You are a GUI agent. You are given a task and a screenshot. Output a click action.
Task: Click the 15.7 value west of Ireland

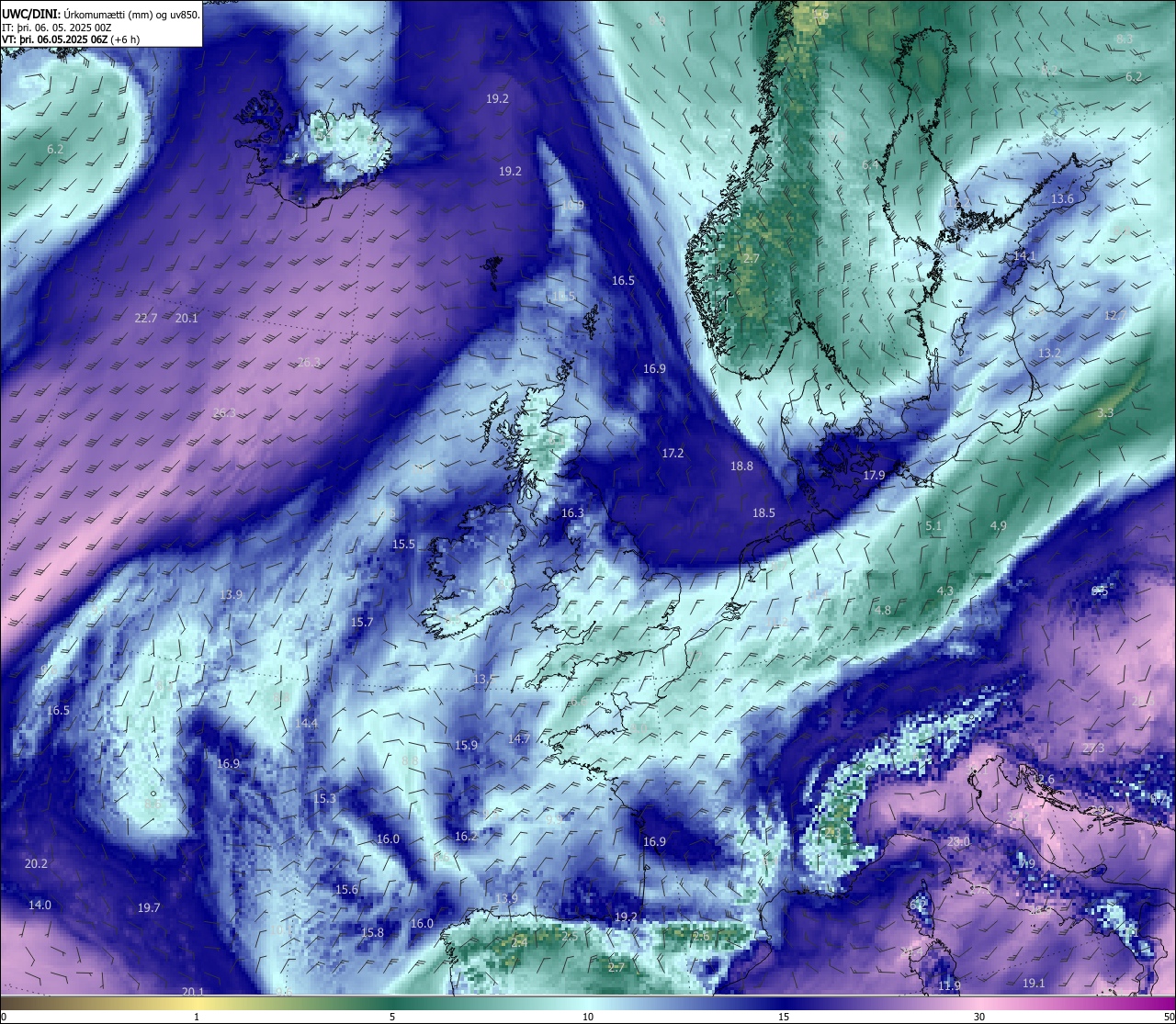pyautogui.click(x=362, y=622)
